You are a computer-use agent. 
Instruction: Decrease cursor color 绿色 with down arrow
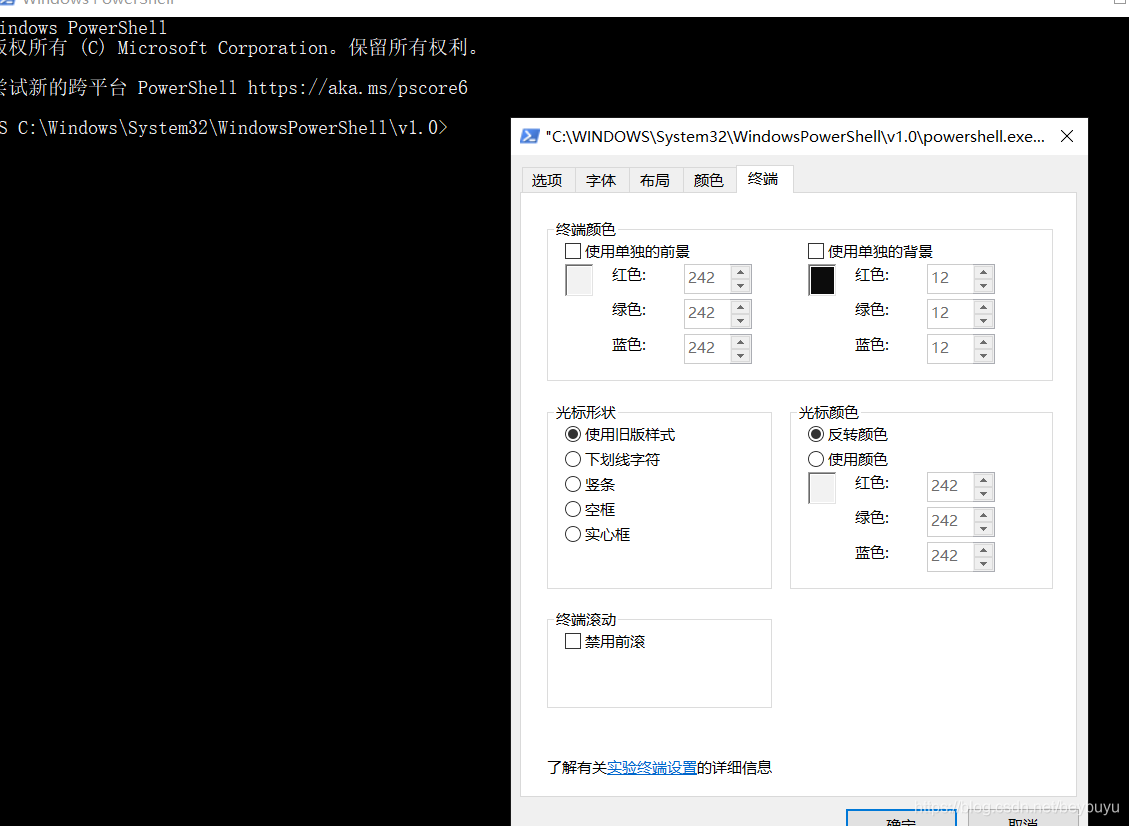click(x=984, y=529)
